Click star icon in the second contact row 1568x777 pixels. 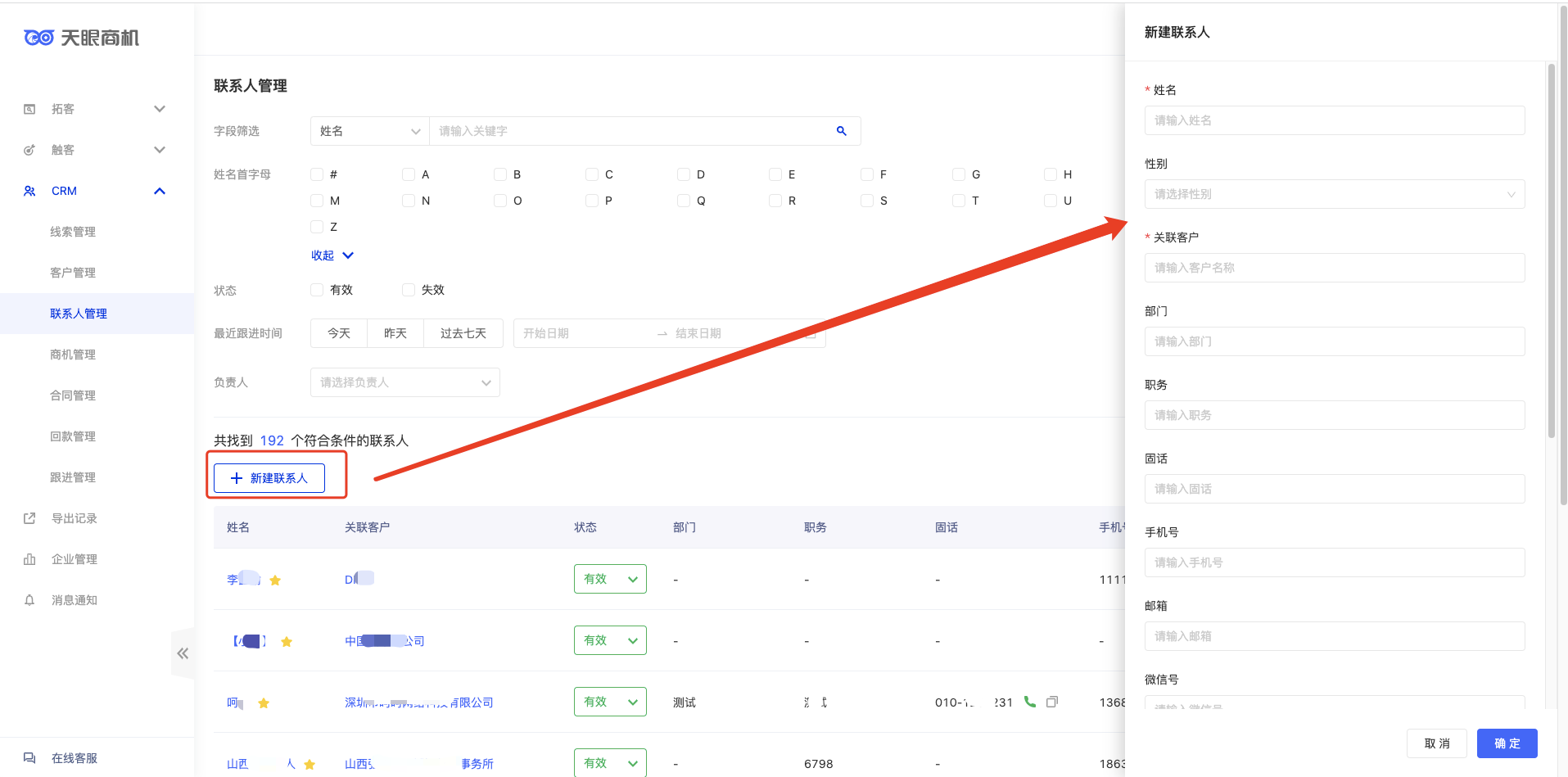287,642
